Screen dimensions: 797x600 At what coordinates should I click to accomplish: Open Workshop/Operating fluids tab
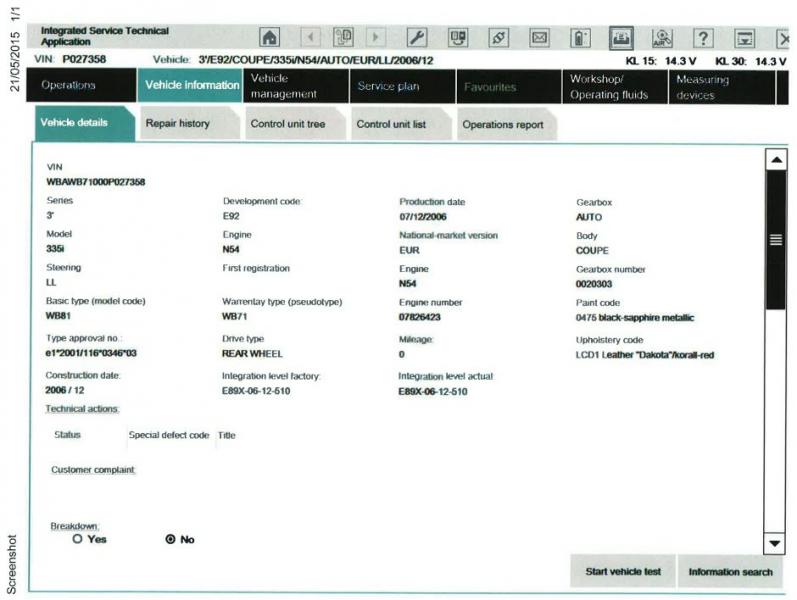[615, 87]
